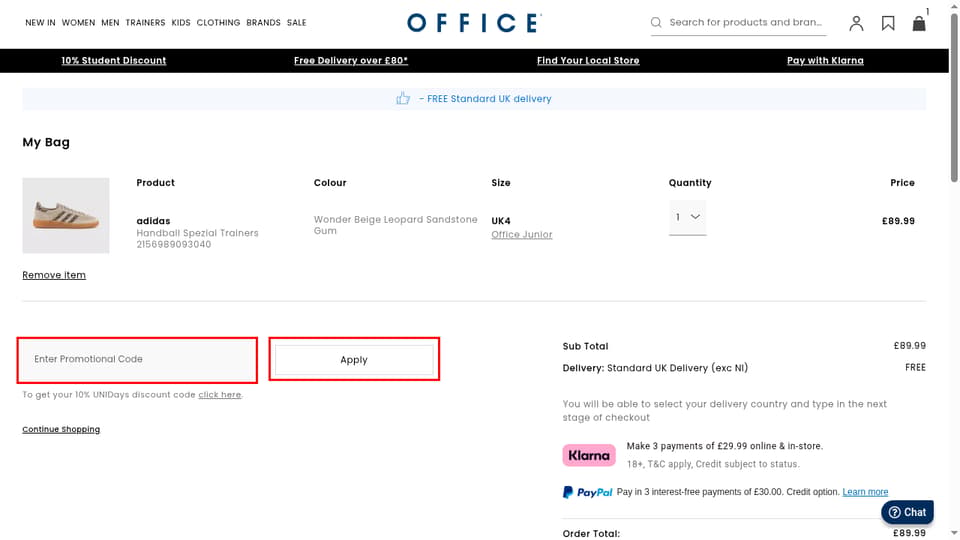Open the SALE menu
Screen dimensions: 960x540
point(296,23)
